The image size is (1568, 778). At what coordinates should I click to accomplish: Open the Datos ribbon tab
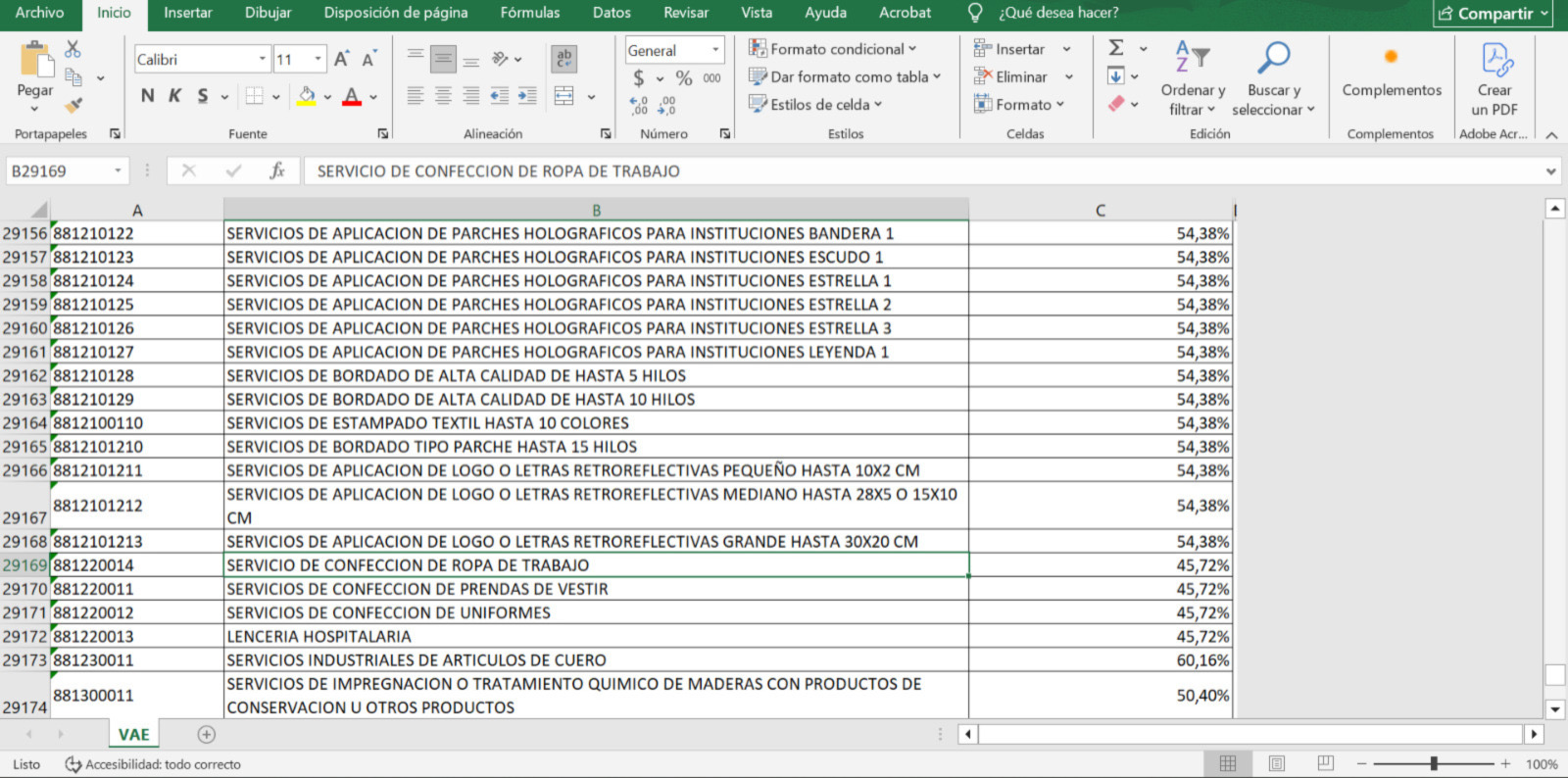pos(612,13)
